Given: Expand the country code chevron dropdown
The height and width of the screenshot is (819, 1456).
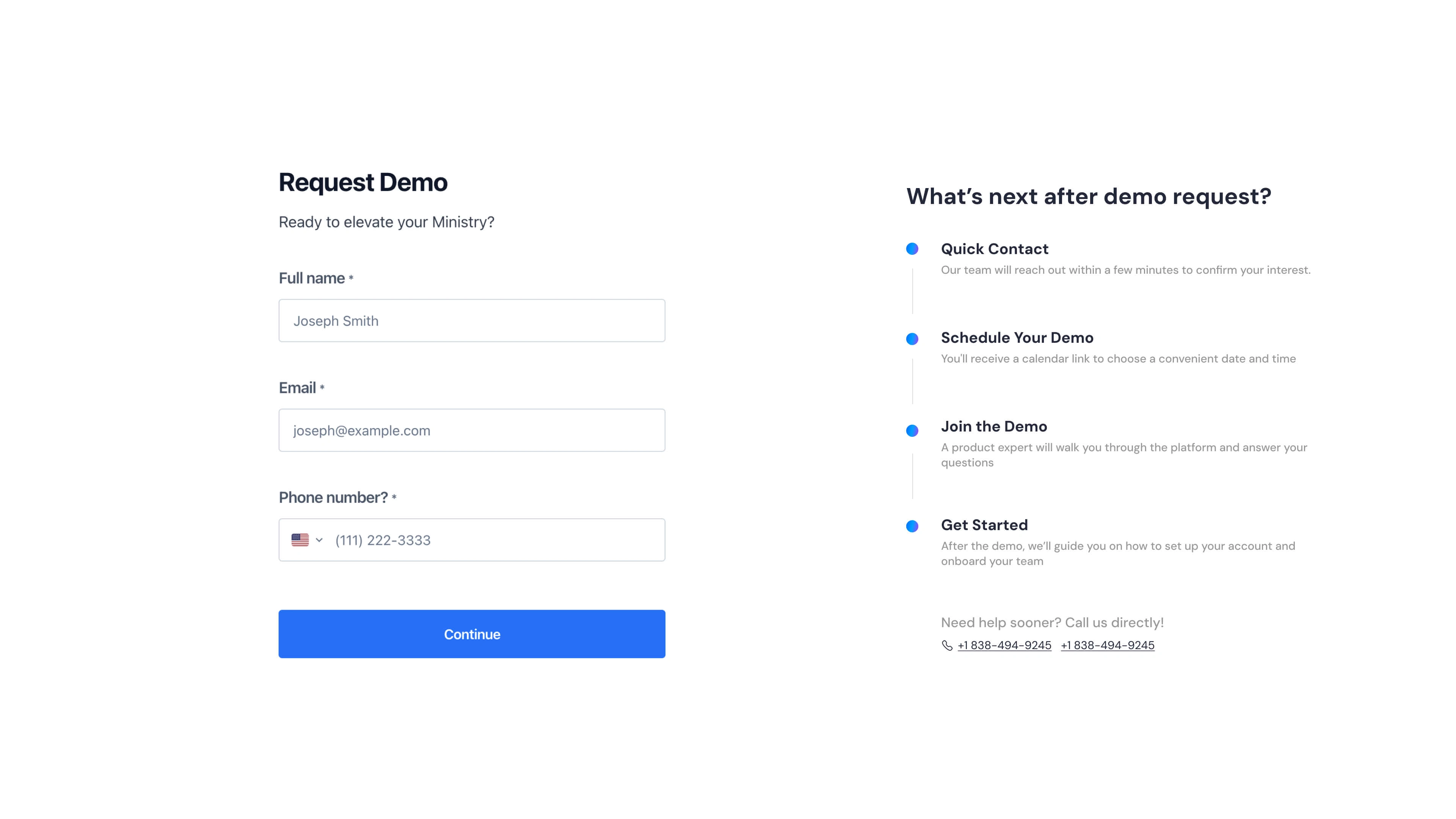Looking at the screenshot, I should (319, 540).
